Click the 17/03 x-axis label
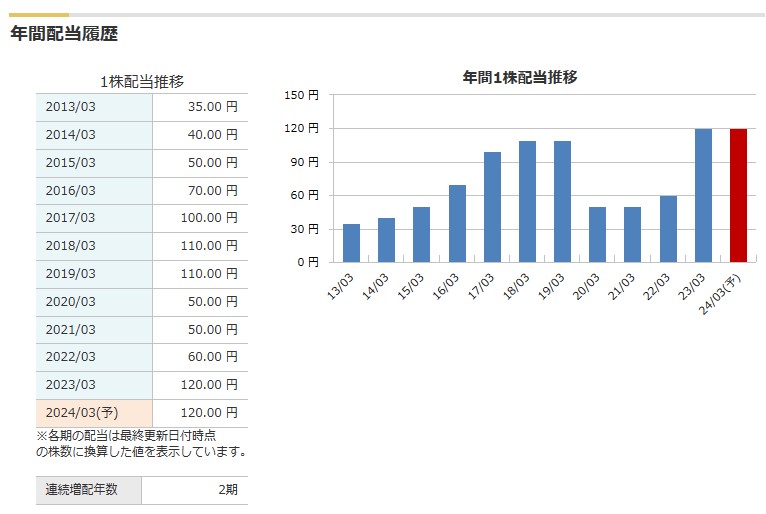Screen dimensions: 766x514 481,286
